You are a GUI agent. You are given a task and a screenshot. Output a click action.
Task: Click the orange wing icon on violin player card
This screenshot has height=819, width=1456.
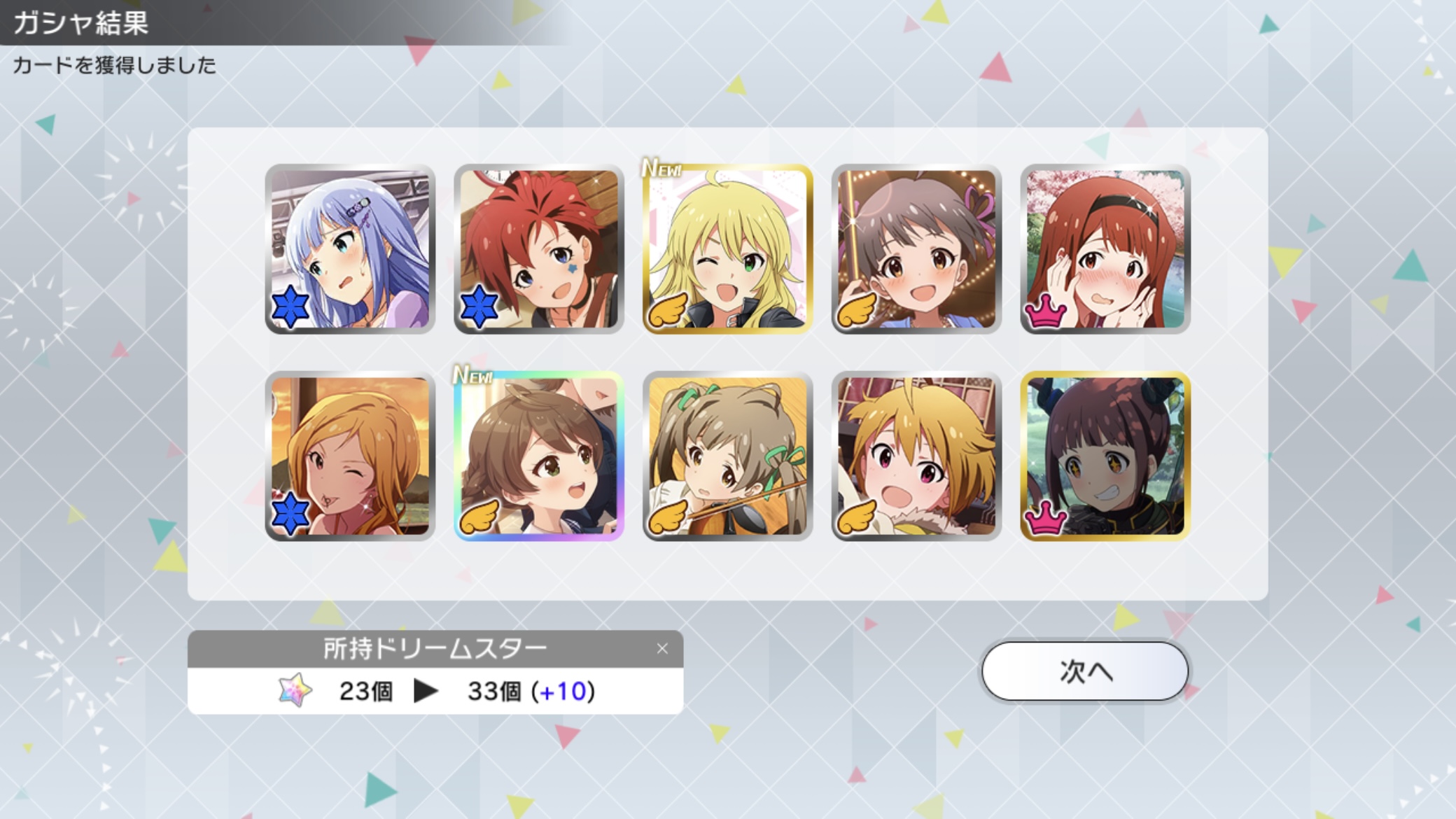point(667,517)
